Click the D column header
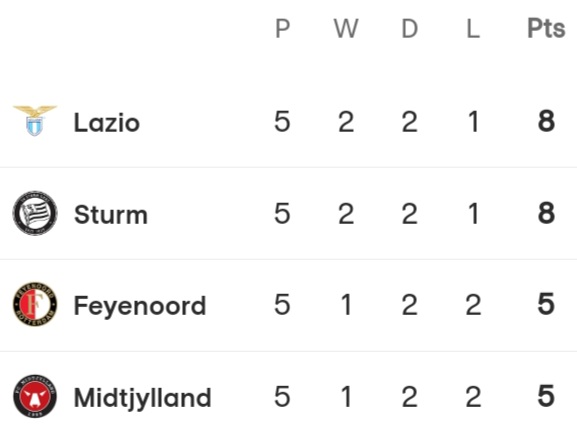Viewport: 577px width, 439px height. 410,28
